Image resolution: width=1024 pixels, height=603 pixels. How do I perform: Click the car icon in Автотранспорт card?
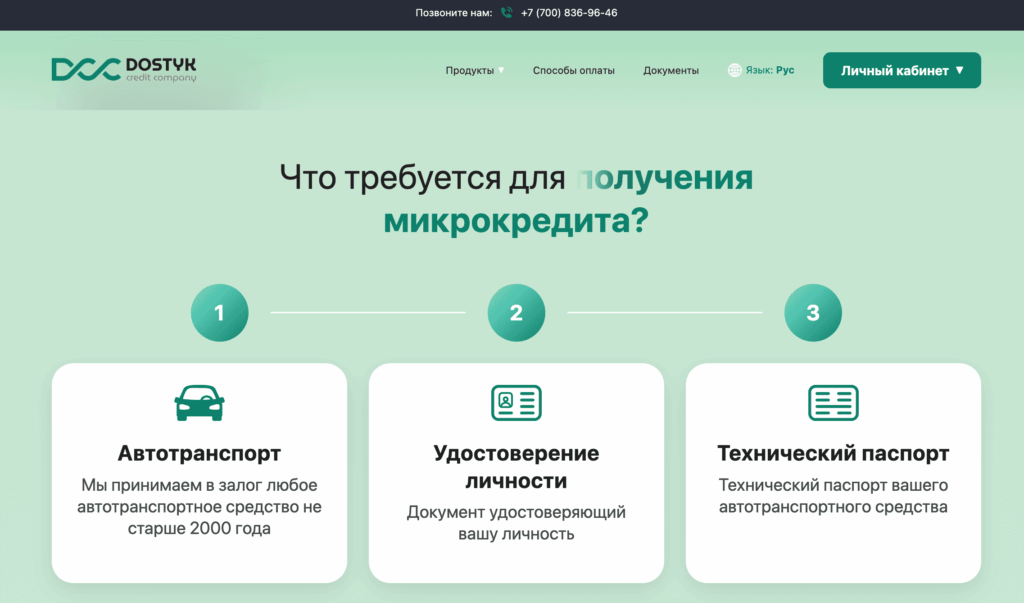pos(199,403)
